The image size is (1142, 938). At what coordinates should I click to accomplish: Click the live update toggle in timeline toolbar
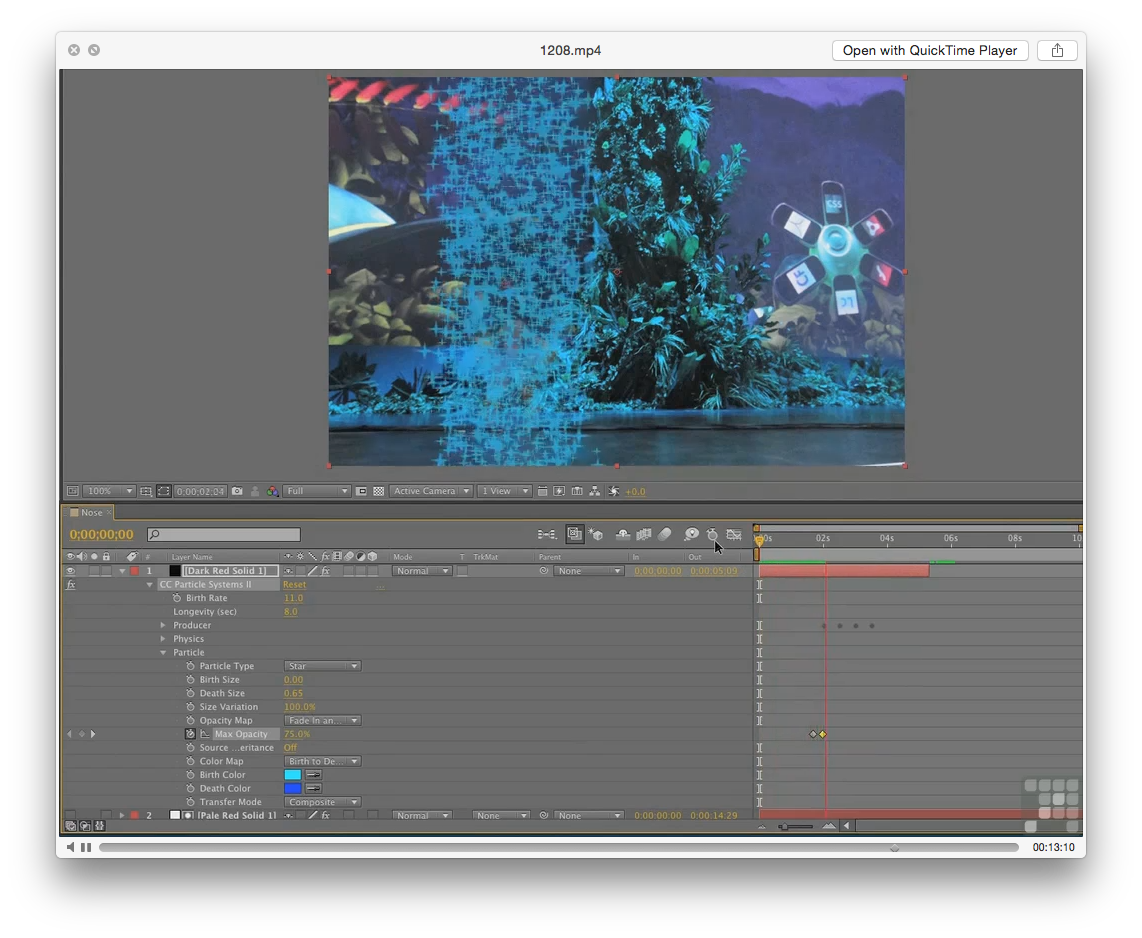pyautogui.click(x=575, y=535)
